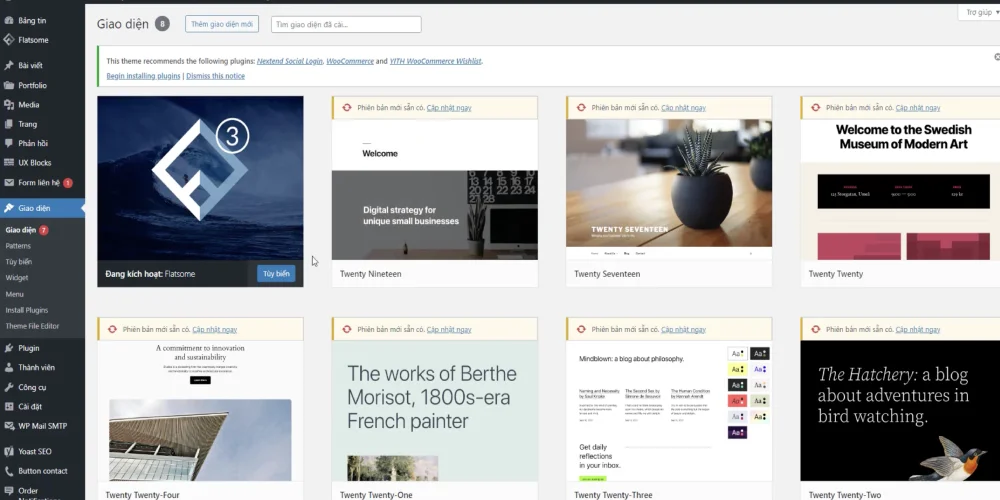This screenshot has width=1000, height=500.
Task: Click the Phản hồi comment icon
Action: coord(8,143)
